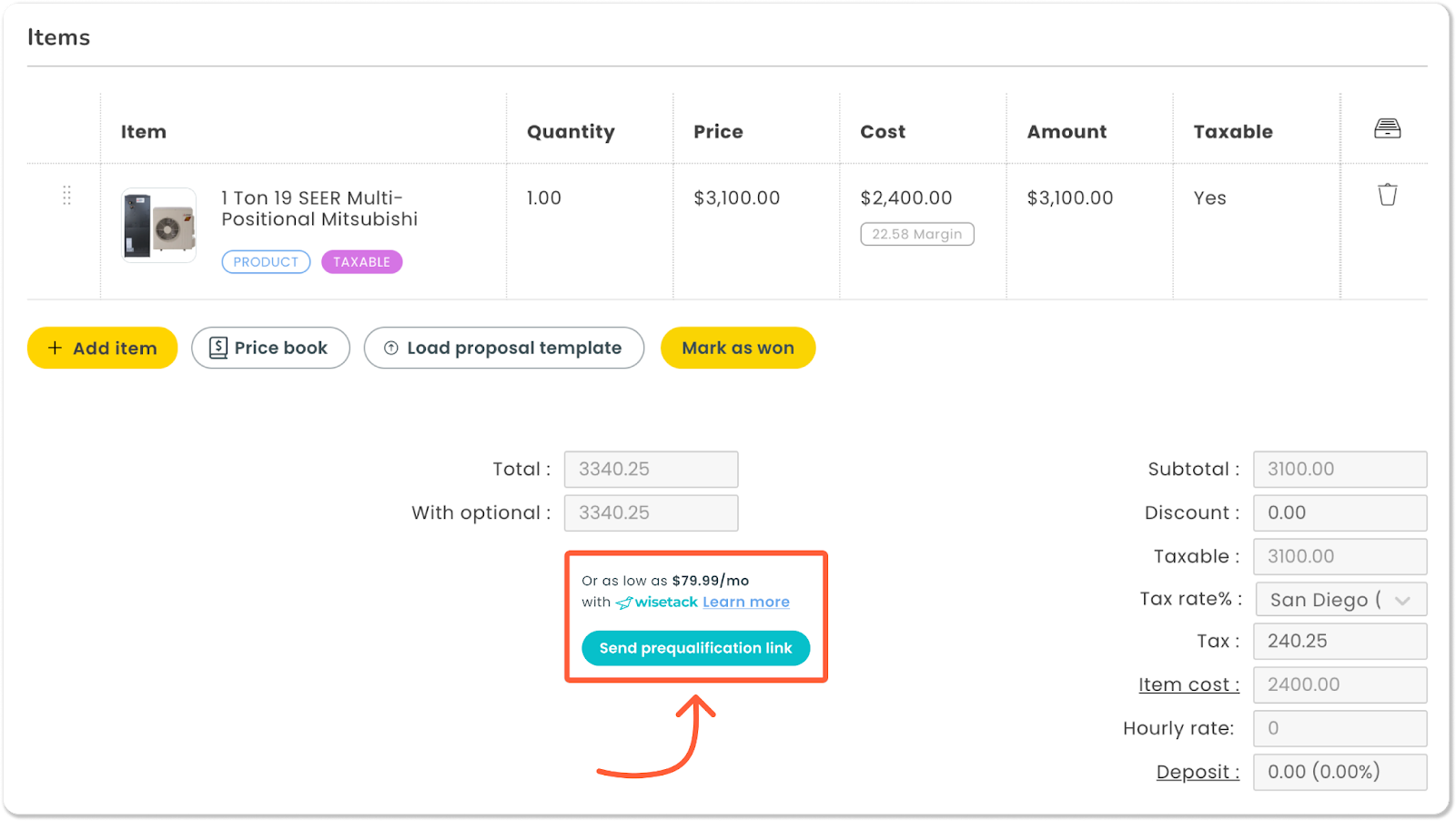Click the column layout icon in the table header
This screenshot has width=1456, height=821.
click(x=1387, y=128)
